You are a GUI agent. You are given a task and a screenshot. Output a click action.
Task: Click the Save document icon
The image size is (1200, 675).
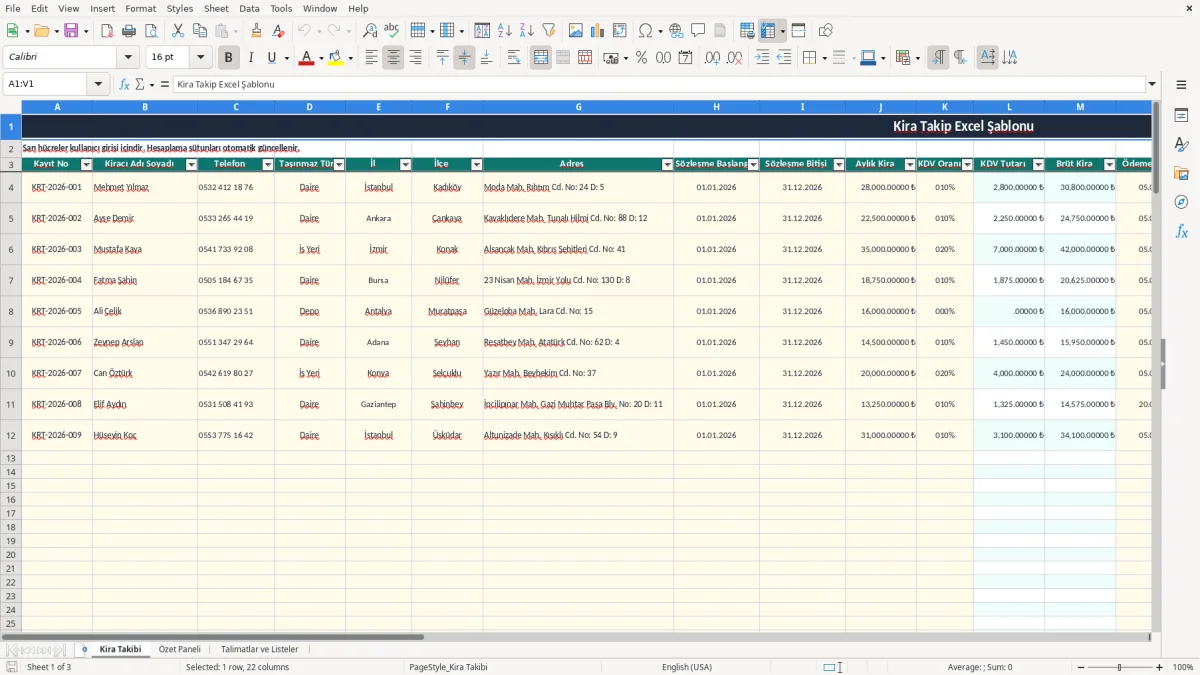(x=71, y=31)
